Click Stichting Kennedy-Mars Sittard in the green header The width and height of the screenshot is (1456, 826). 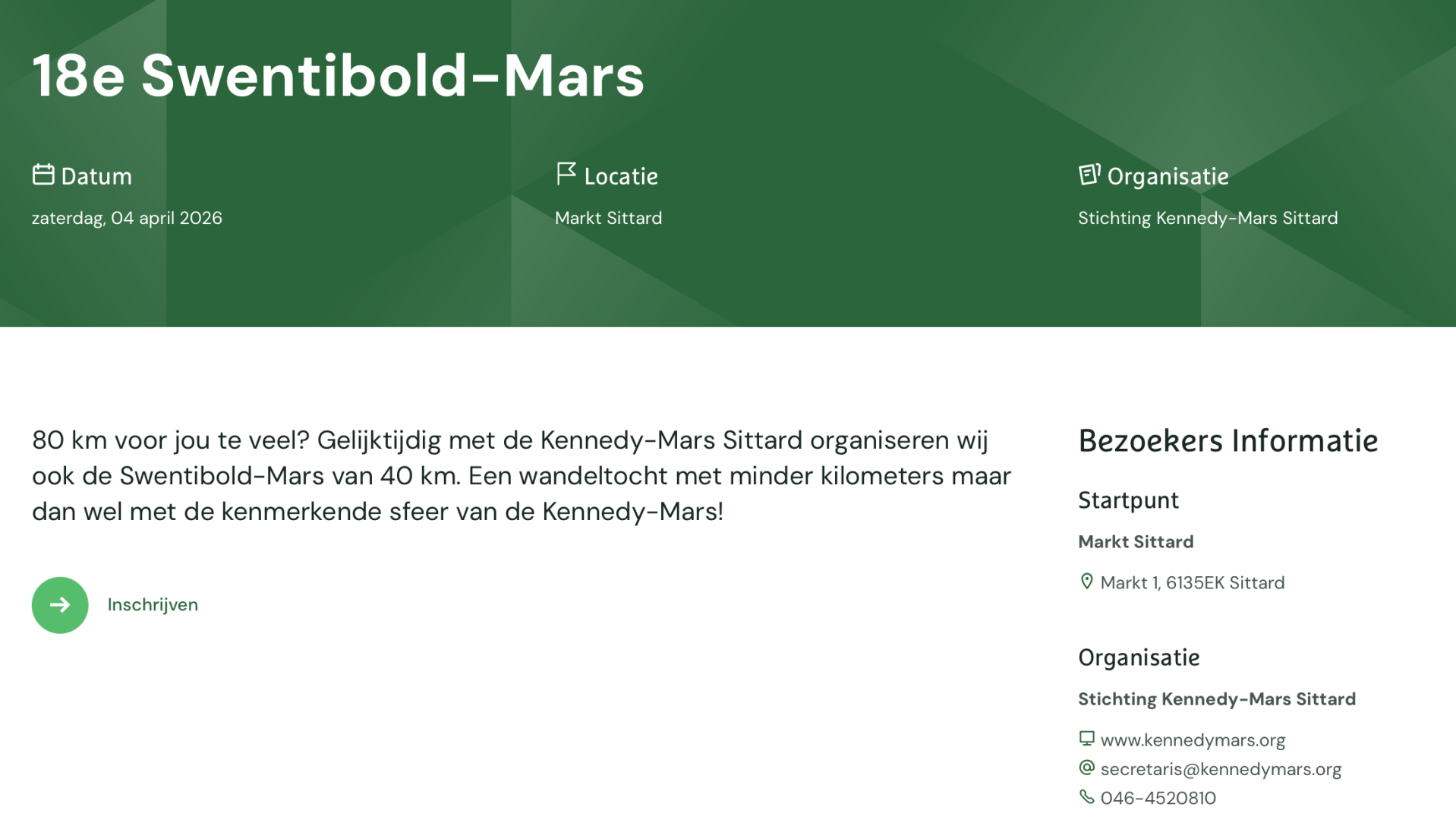coord(1207,219)
